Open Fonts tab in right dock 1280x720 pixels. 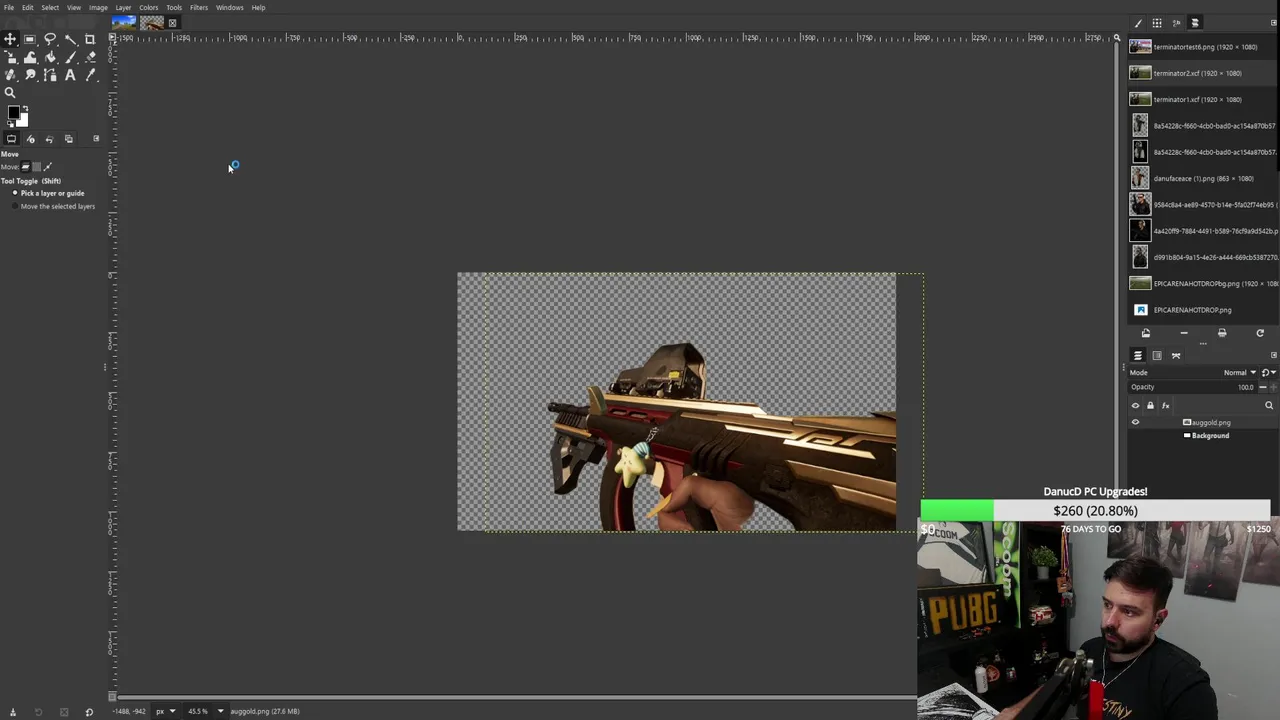point(1176,23)
